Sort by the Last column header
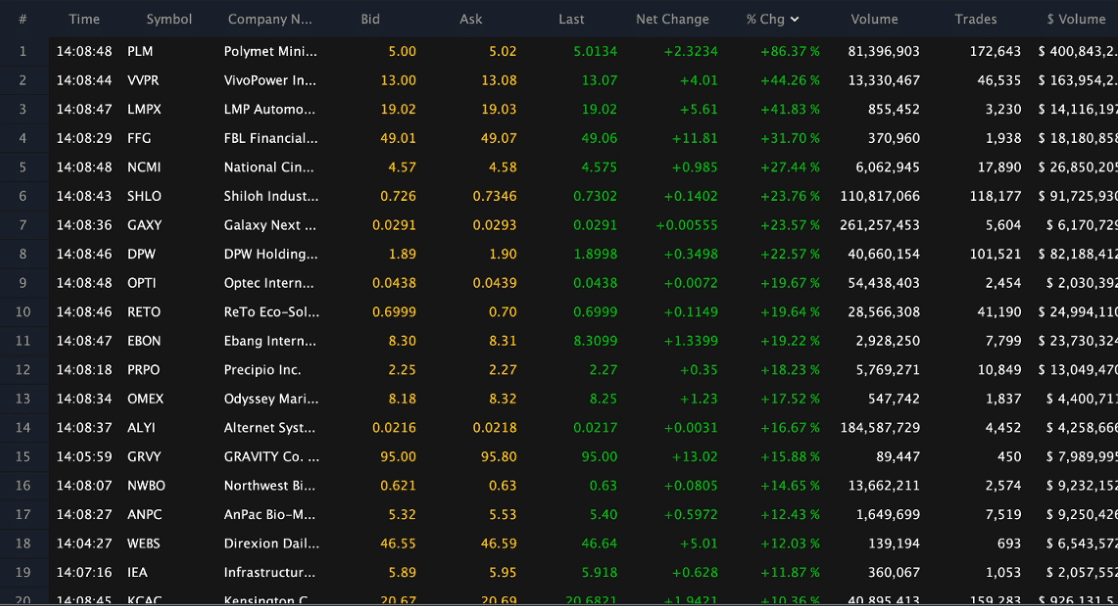Screen dimensions: 1118x606 tap(571, 19)
